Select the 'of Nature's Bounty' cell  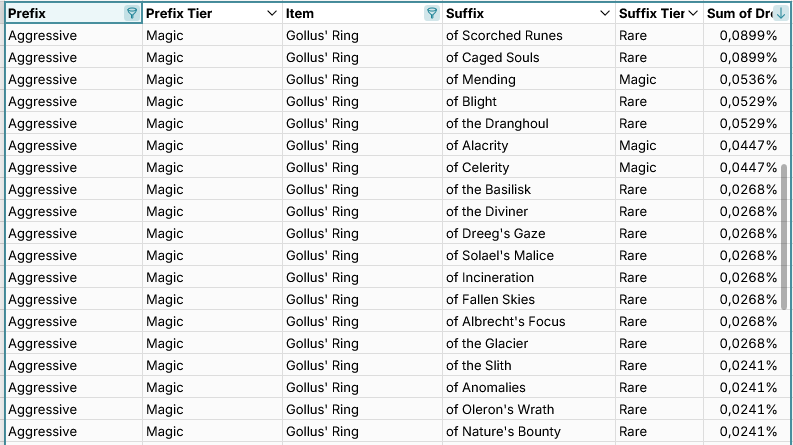point(528,431)
